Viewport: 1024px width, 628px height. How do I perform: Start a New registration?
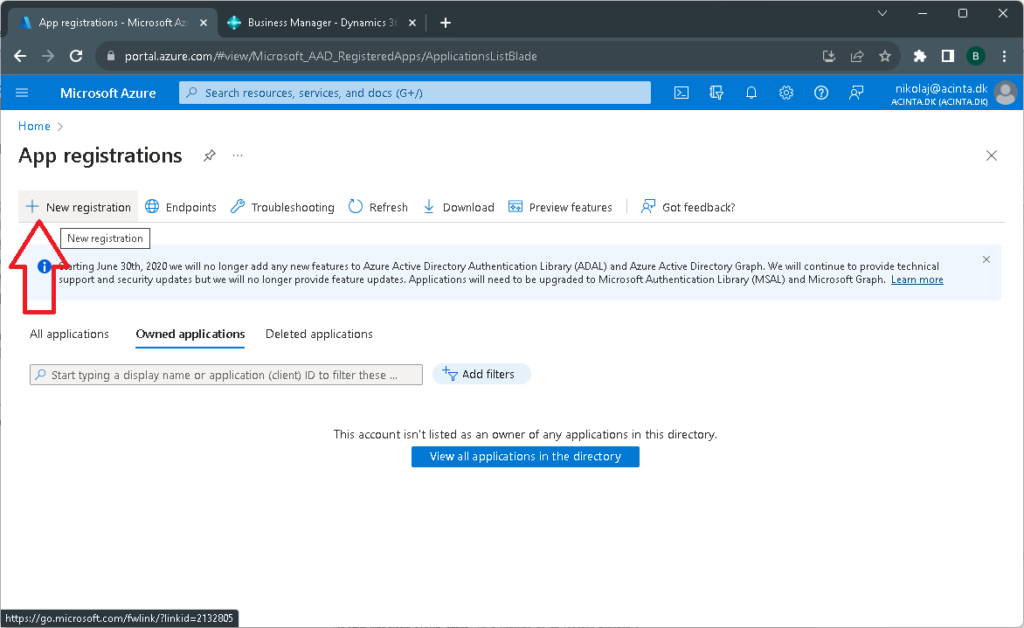pos(78,207)
